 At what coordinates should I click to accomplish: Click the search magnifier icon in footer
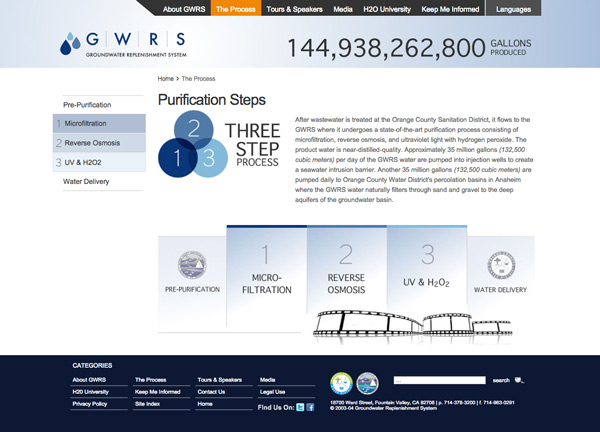[519, 380]
